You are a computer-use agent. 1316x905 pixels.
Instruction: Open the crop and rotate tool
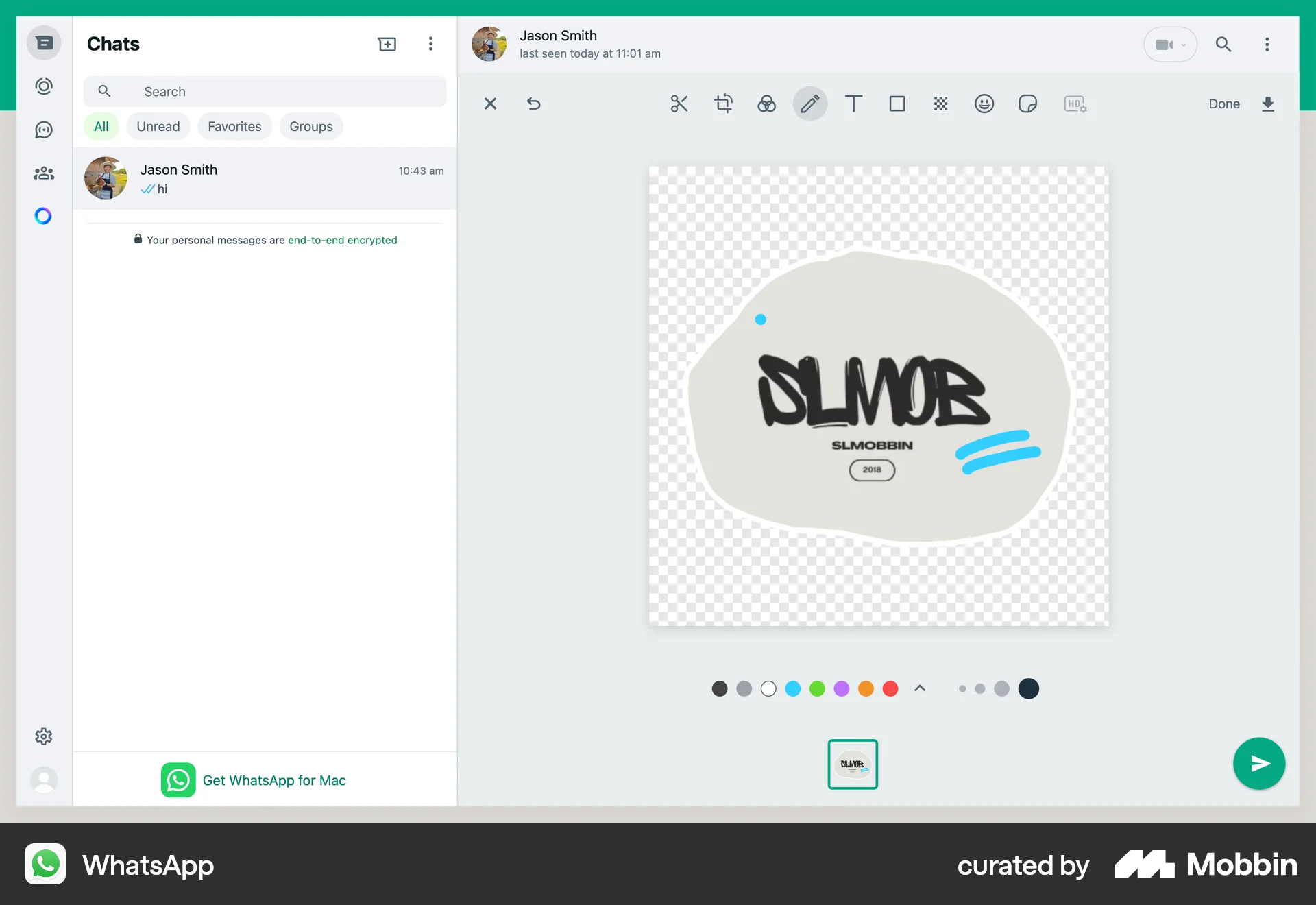coord(723,104)
